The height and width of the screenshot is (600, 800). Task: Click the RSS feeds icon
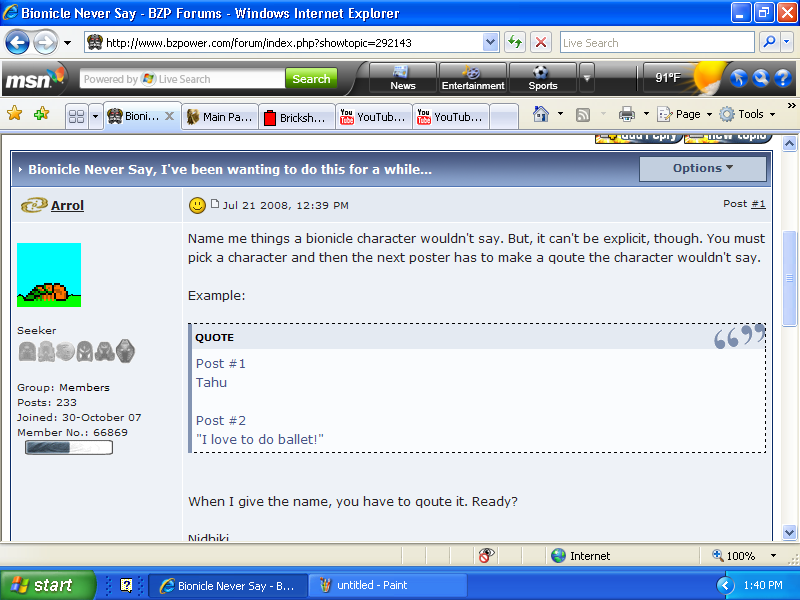point(583,114)
